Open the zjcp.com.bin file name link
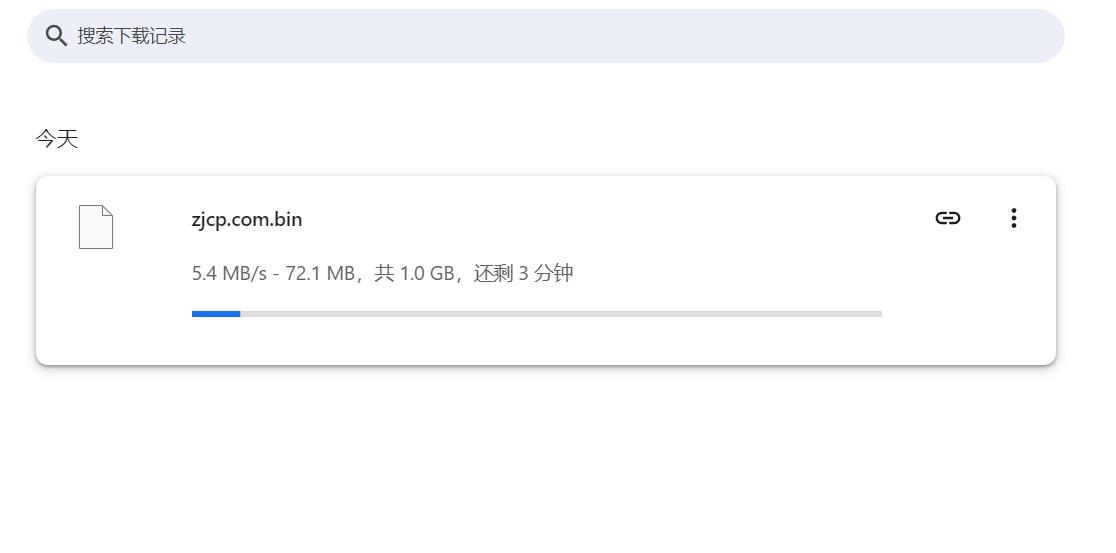 pyautogui.click(x=247, y=219)
